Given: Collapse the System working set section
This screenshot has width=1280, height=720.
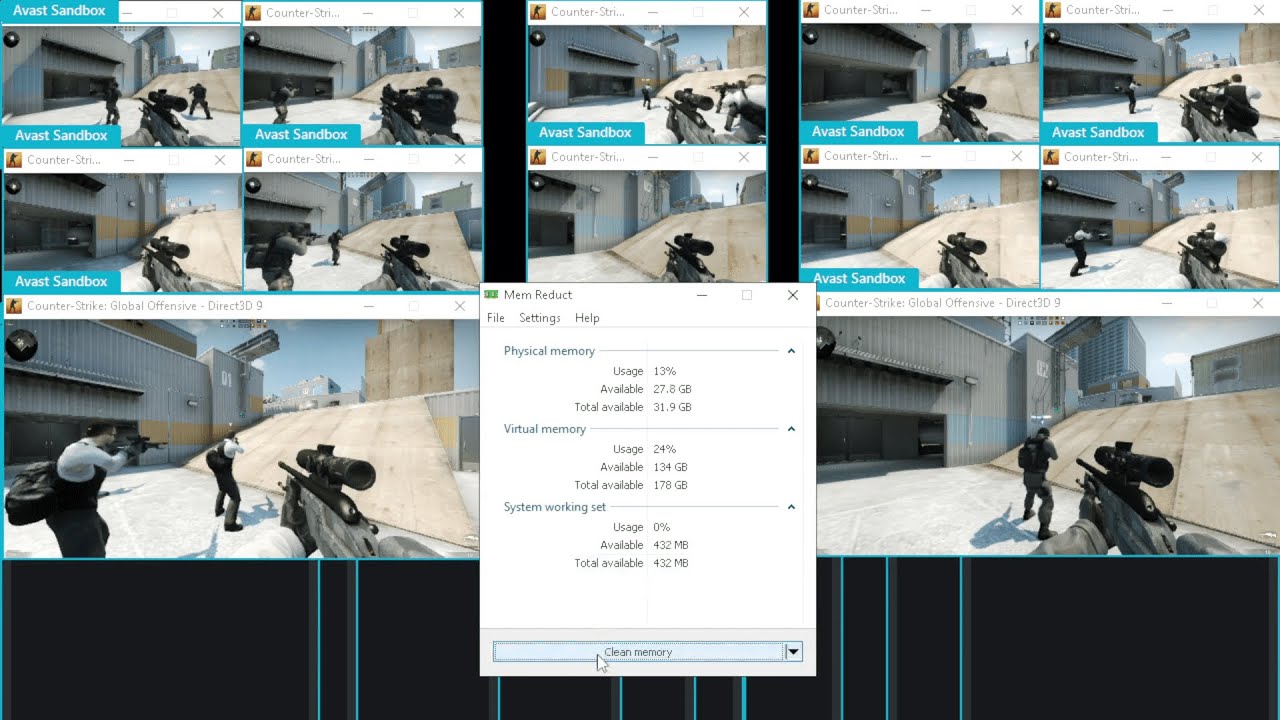Looking at the screenshot, I should click(x=791, y=507).
